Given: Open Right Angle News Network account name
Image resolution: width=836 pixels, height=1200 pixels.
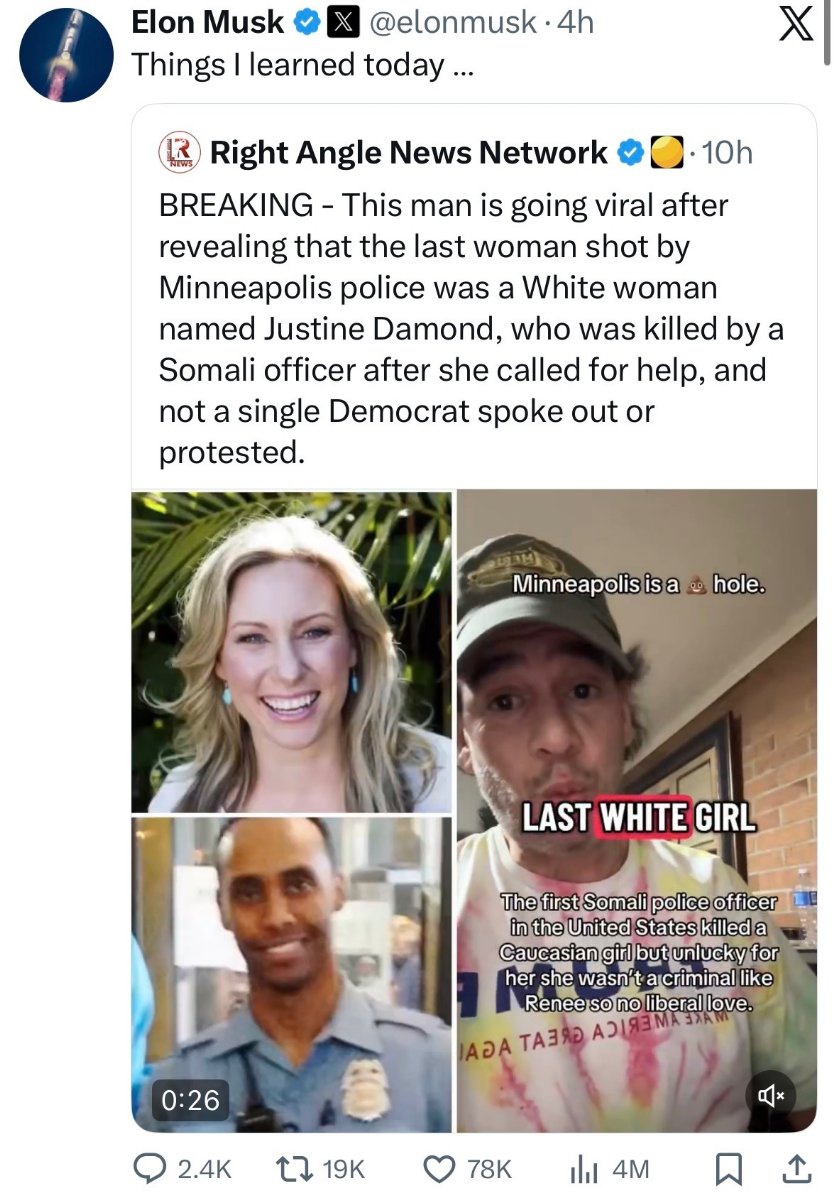Looking at the screenshot, I should coord(408,153).
